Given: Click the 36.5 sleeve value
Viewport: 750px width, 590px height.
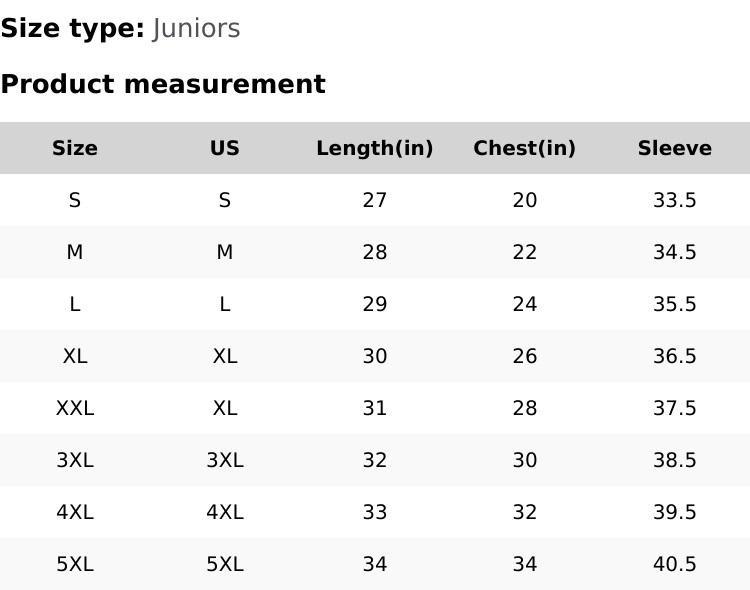Looking at the screenshot, I should [675, 356].
